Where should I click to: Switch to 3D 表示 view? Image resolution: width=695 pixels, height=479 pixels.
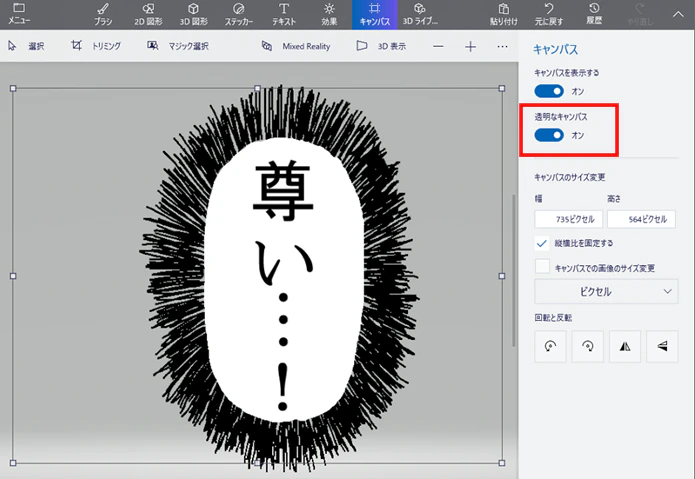[381, 46]
